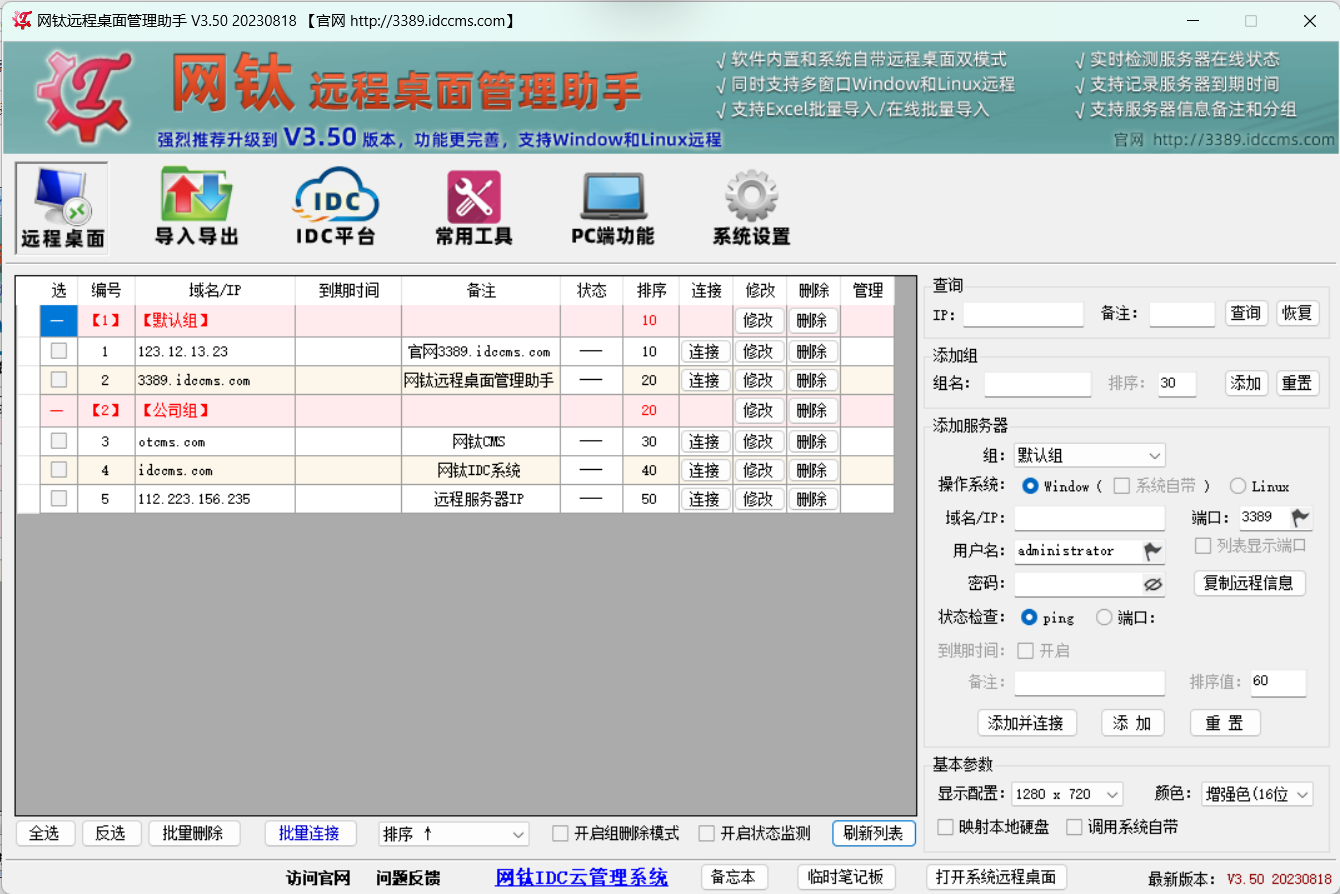Open the 显示配置 resolution dropdown
Image resolution: width=1340 pixels, height=894 pixels.
[x=1067, y=793]
